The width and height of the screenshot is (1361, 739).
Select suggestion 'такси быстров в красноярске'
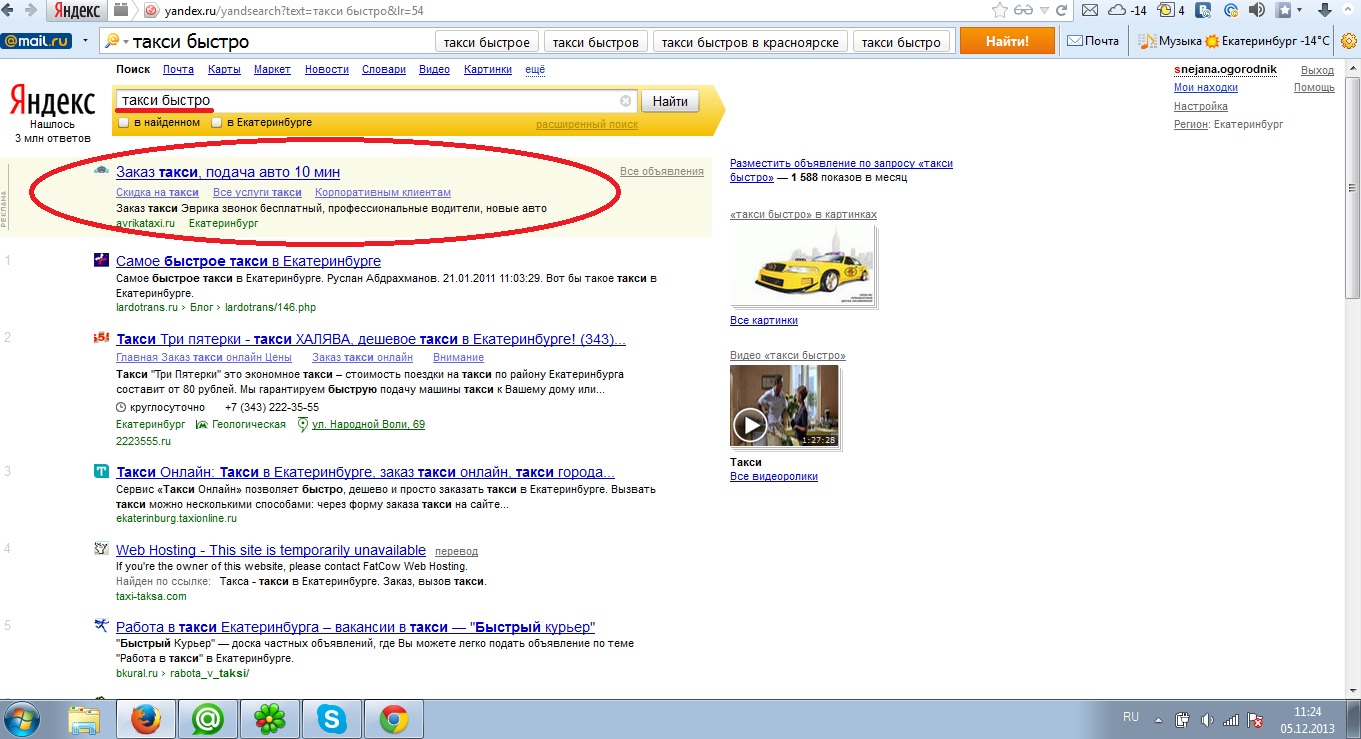tap(750, 42)
